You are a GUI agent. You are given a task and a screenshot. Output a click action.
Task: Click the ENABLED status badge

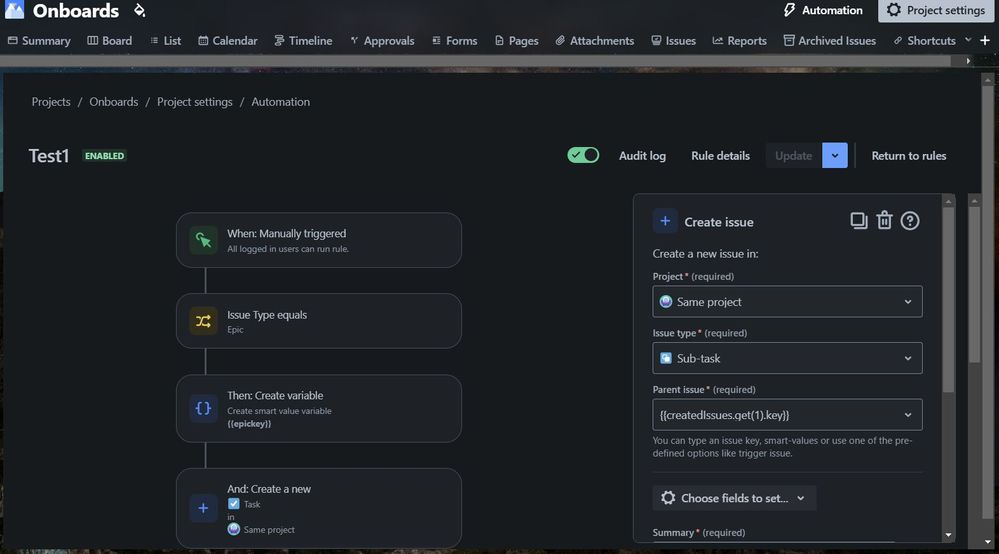tap(104, 156)
